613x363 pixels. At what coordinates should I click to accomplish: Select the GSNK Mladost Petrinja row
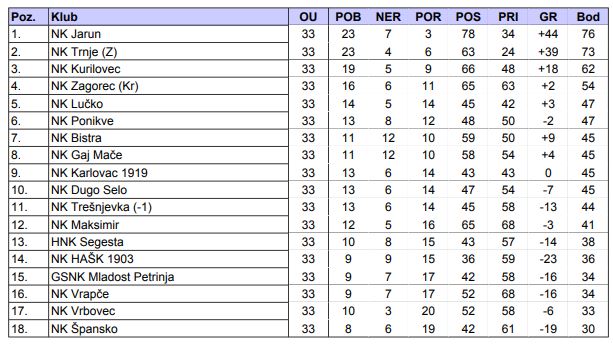click(308, 276)
